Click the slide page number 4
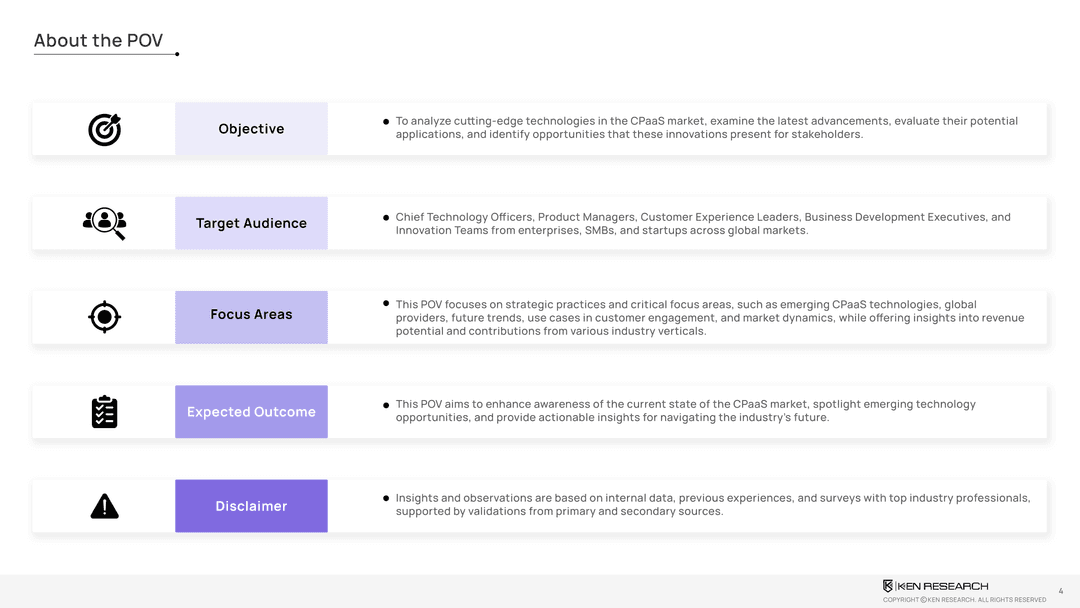This screenshot has width=1080, height=608. click(x=1061, y=592)
